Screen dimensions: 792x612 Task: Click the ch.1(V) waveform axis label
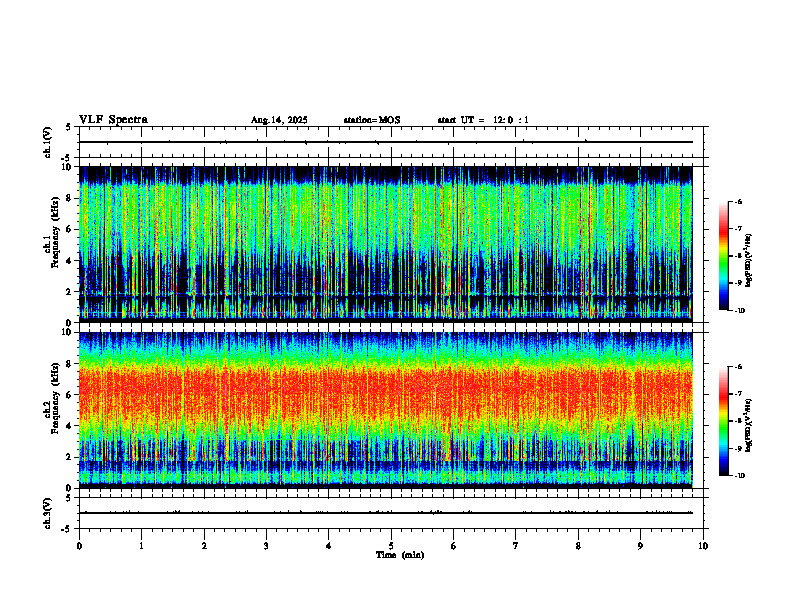coord(48,142)
